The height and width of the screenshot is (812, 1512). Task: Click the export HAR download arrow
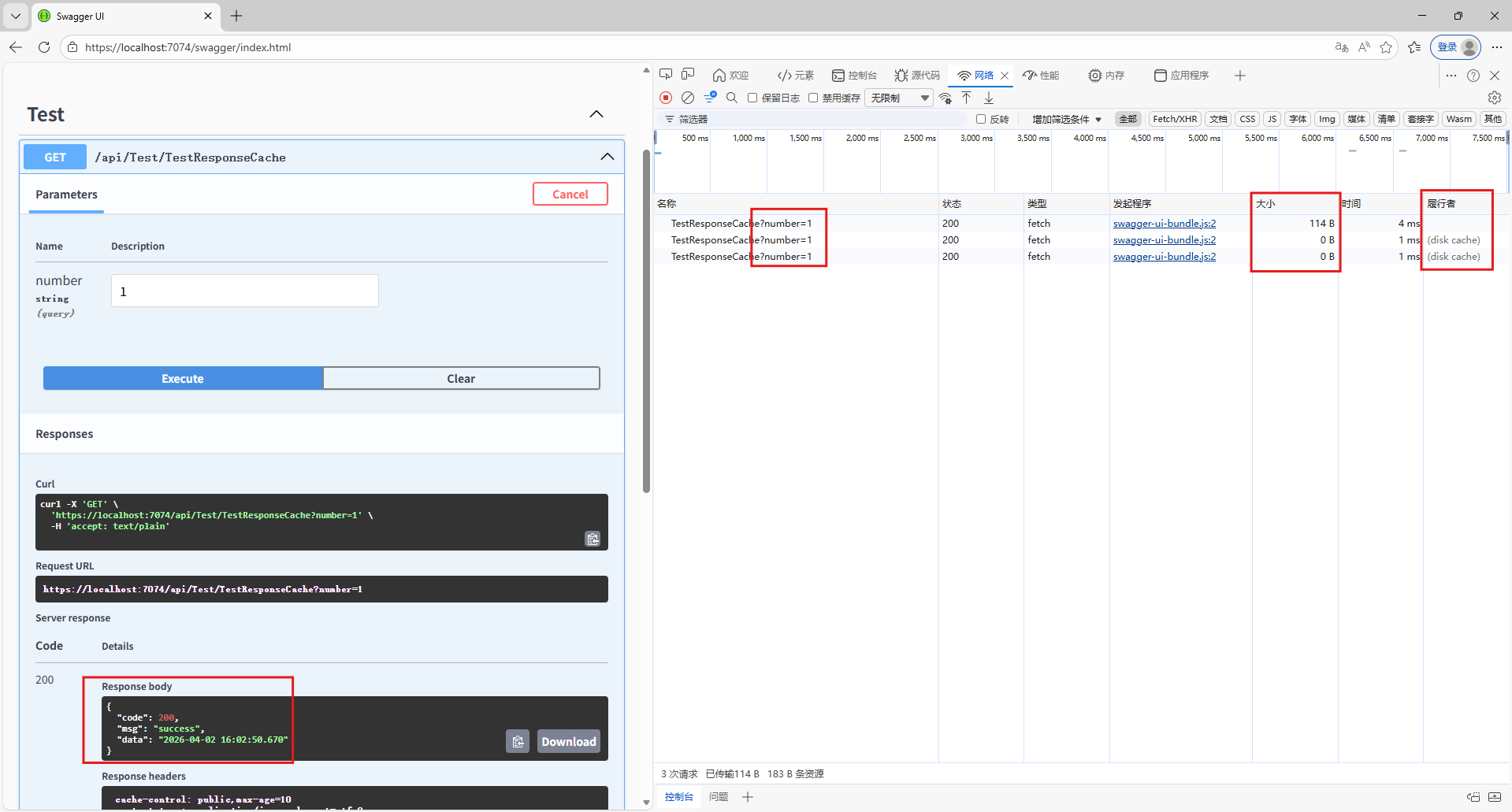989,98
